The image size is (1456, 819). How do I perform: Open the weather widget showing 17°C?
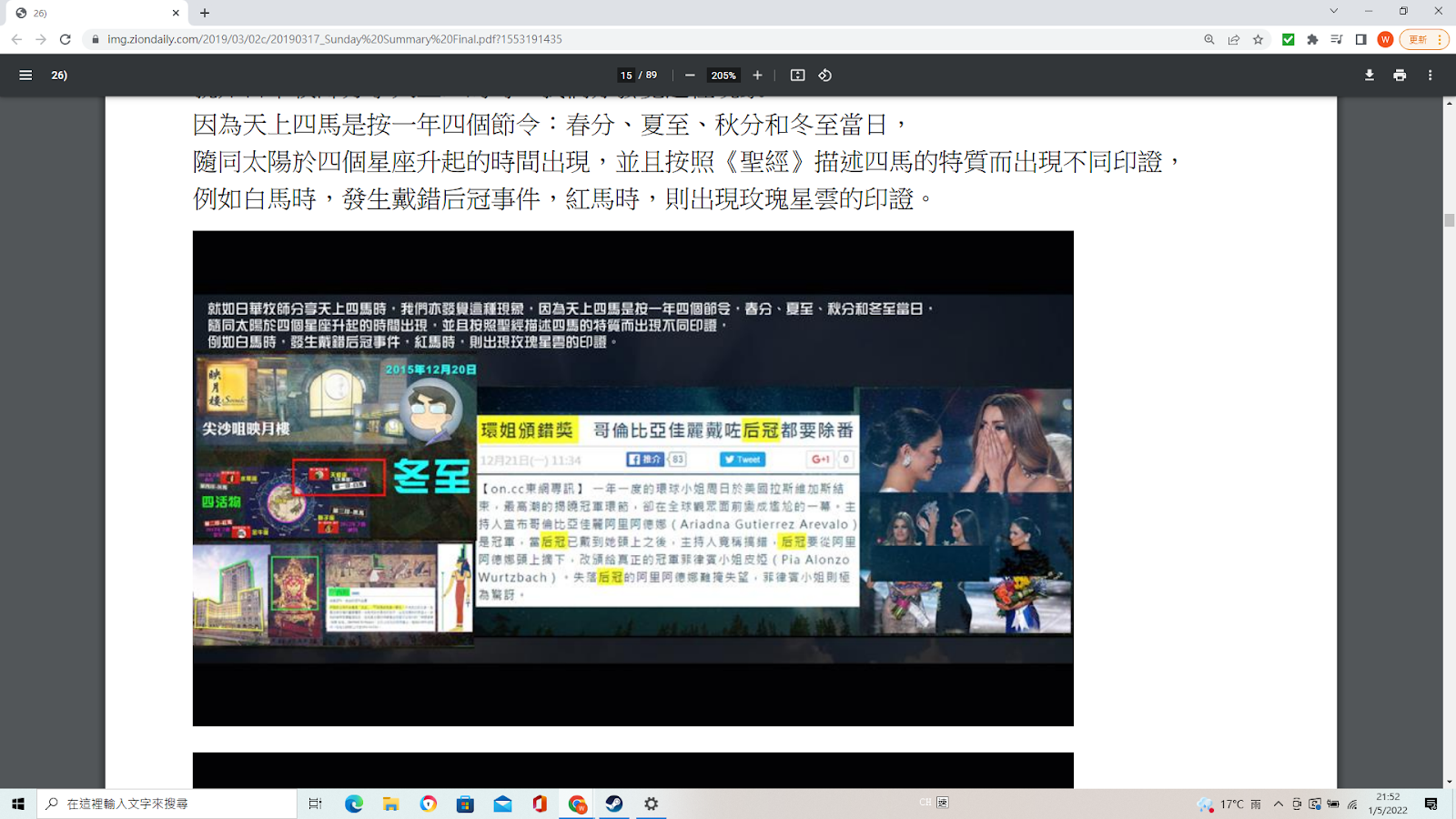click(x=1229, y=804)
